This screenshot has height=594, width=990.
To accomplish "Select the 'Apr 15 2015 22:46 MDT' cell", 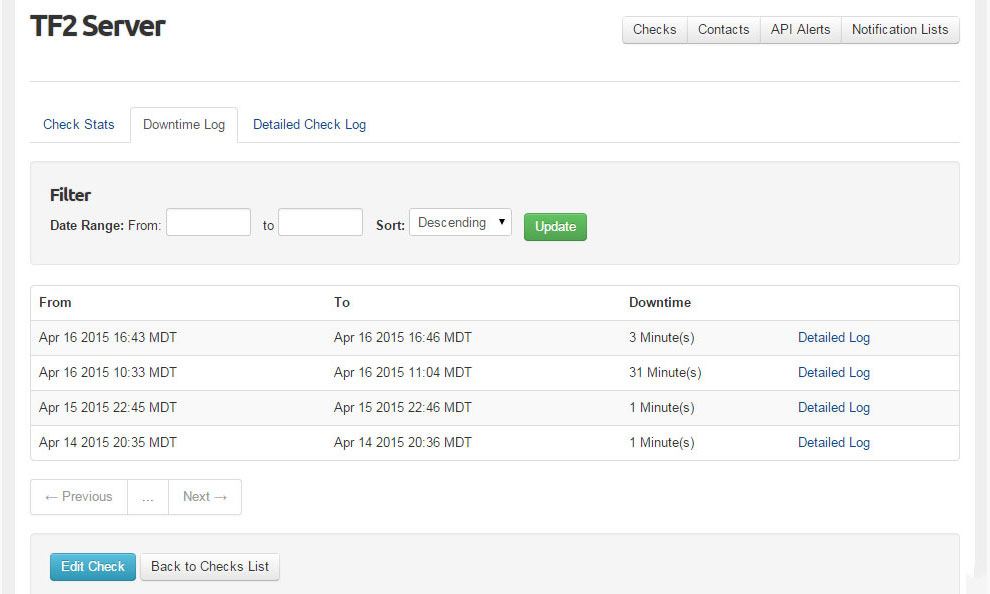I will [403, 408].
